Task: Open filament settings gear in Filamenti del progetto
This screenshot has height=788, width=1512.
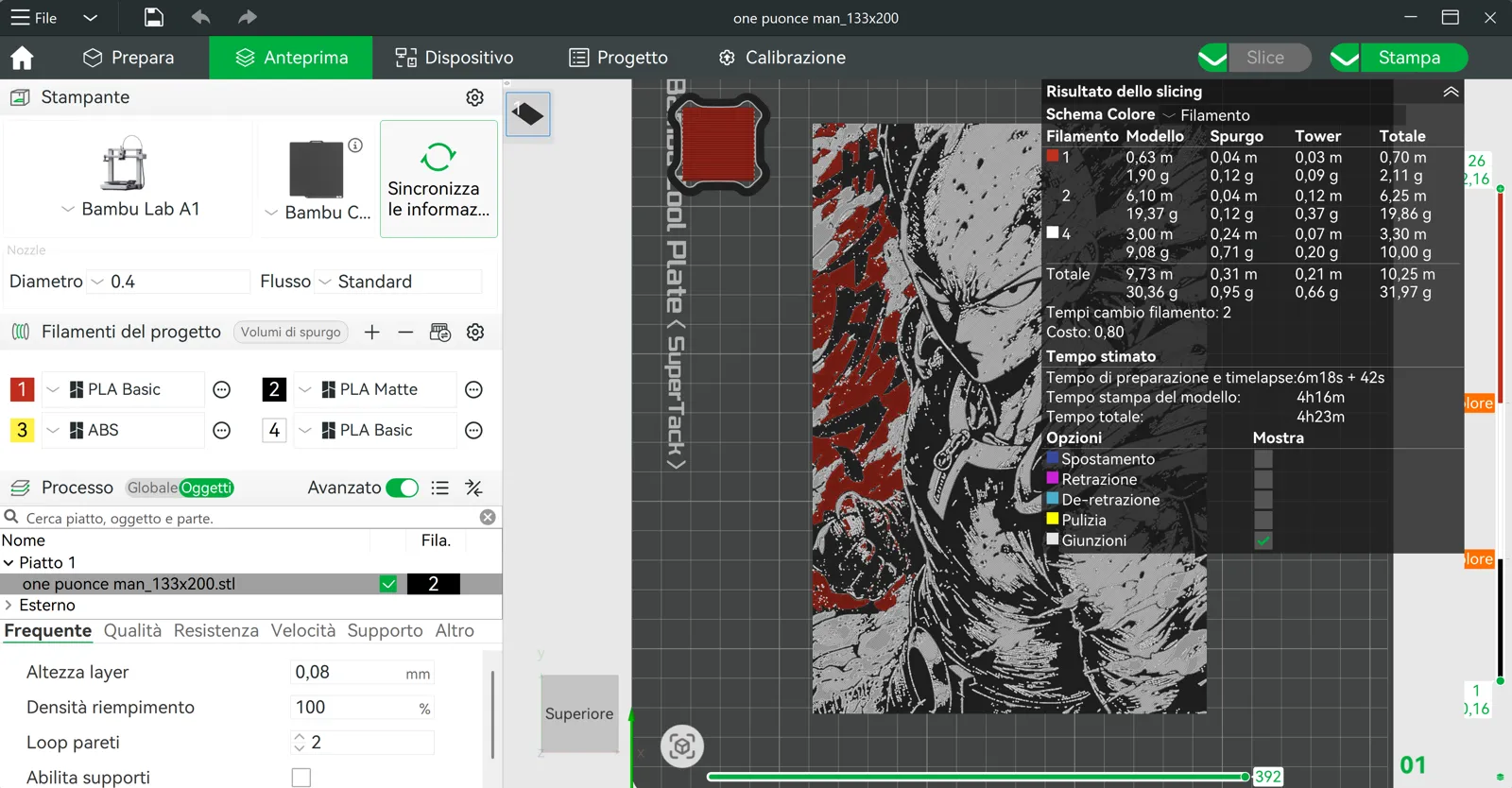Action: (475, 332)
